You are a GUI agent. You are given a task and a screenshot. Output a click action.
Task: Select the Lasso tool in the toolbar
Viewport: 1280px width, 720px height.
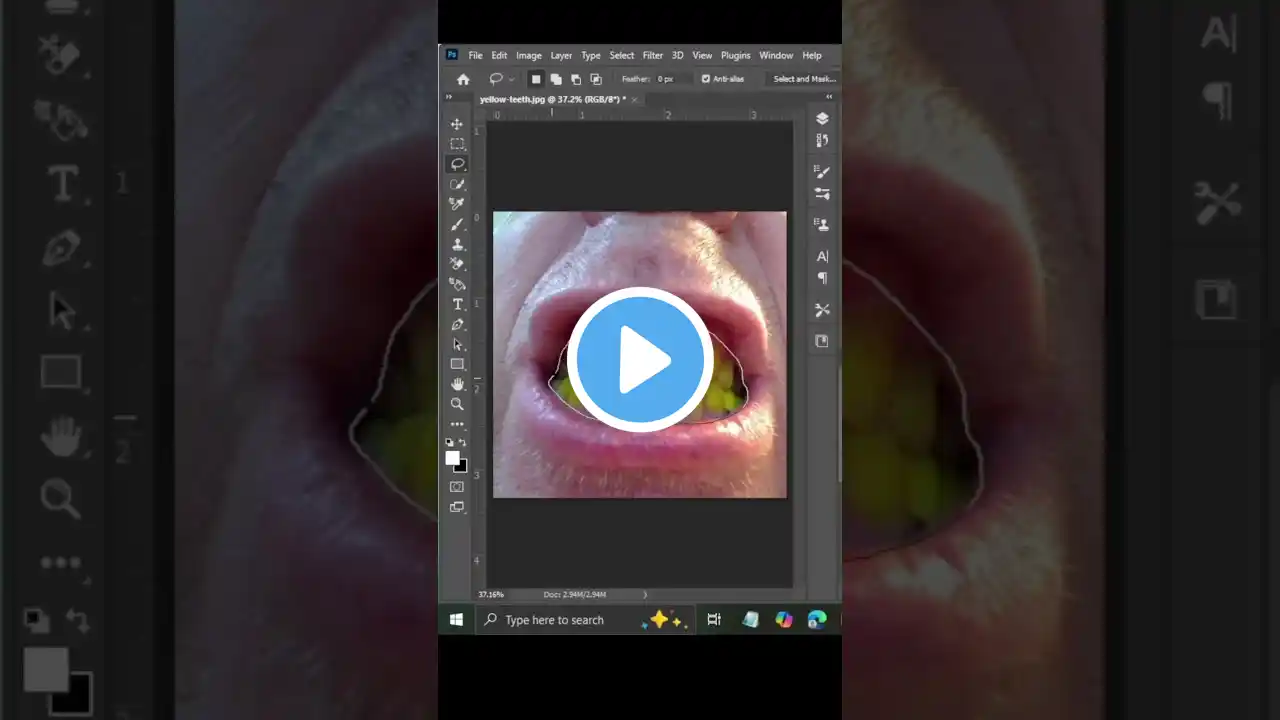[x=457, y=164]
